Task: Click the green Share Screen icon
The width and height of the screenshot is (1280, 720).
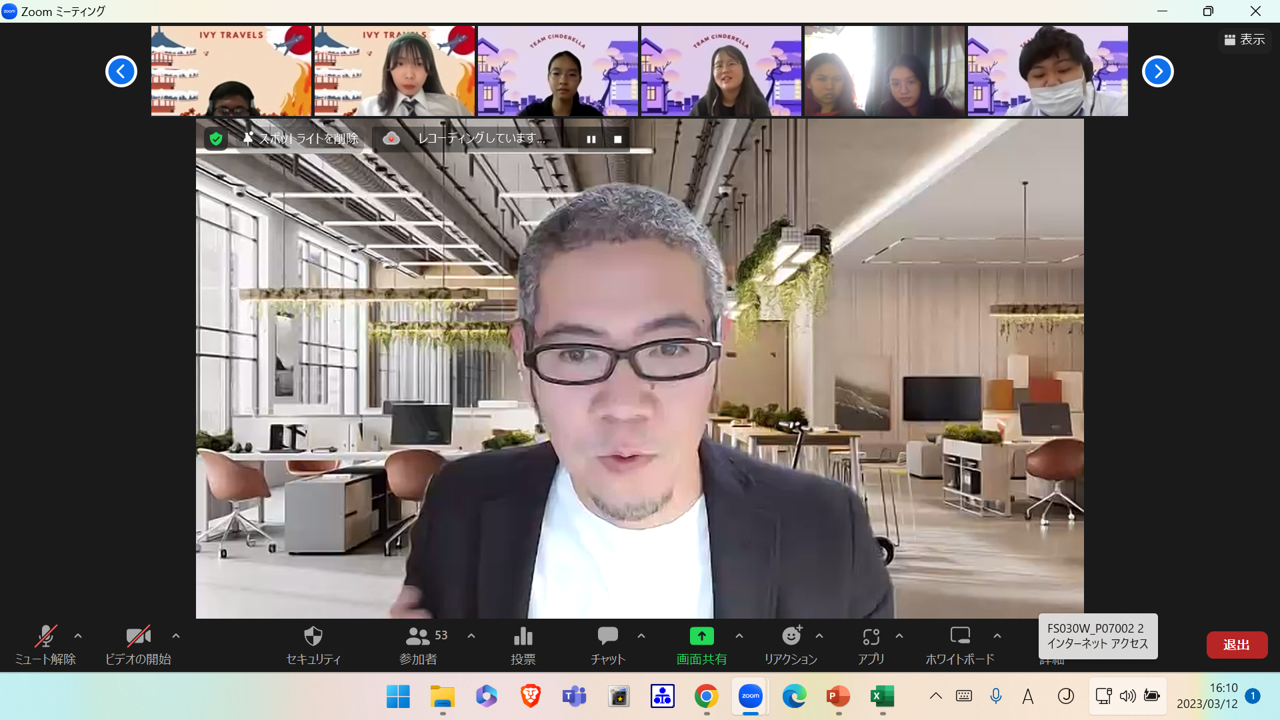Action: tap(701, 637)
